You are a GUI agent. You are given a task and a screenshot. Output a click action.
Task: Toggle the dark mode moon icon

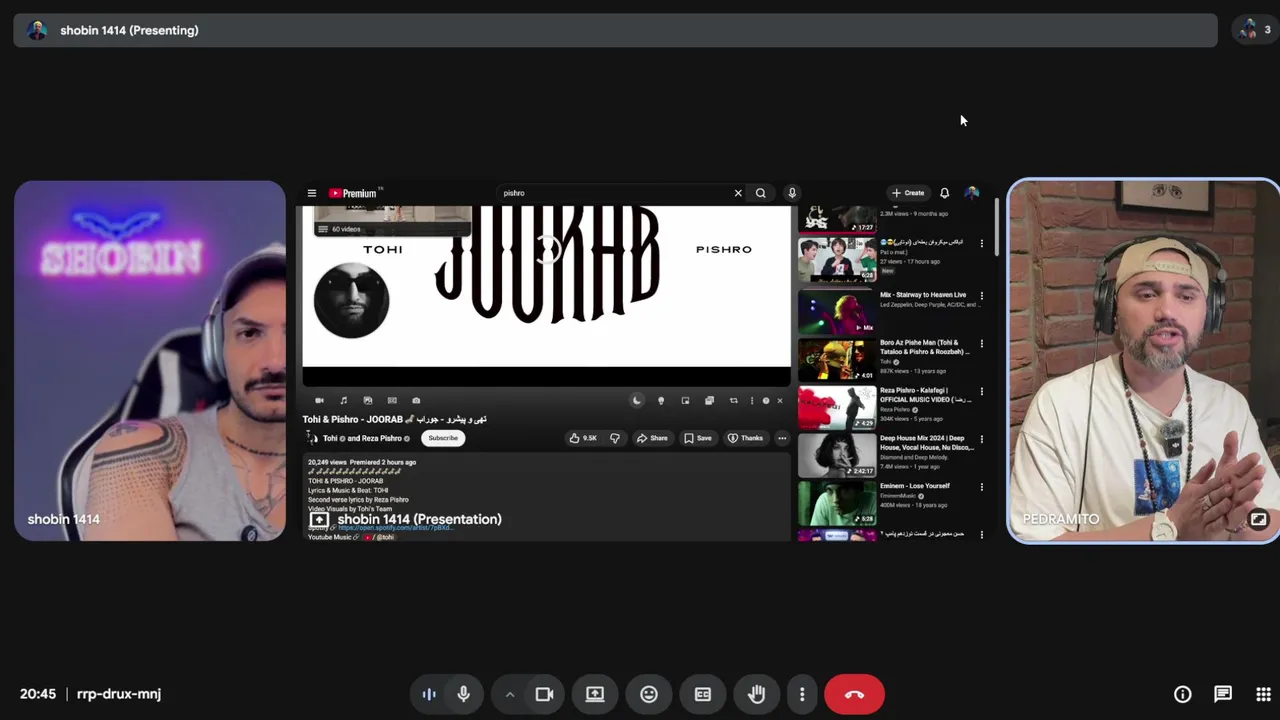coord(636,401)
